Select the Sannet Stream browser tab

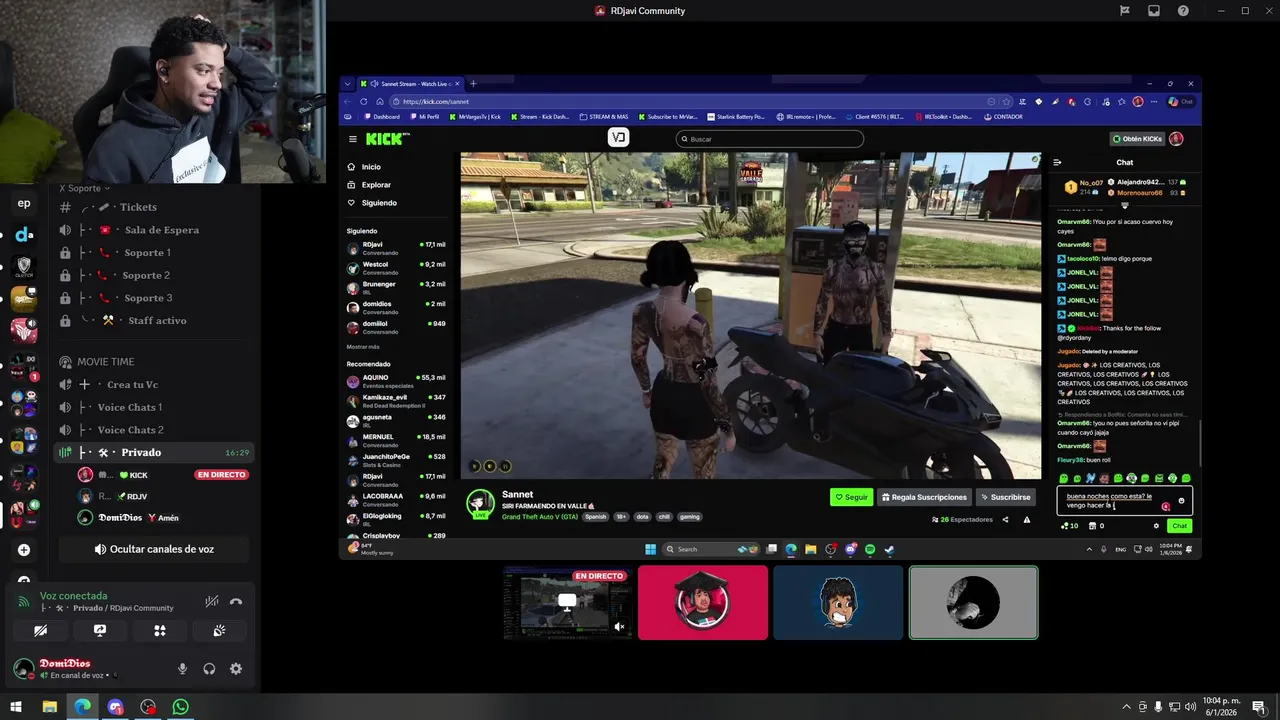point(410,84)
